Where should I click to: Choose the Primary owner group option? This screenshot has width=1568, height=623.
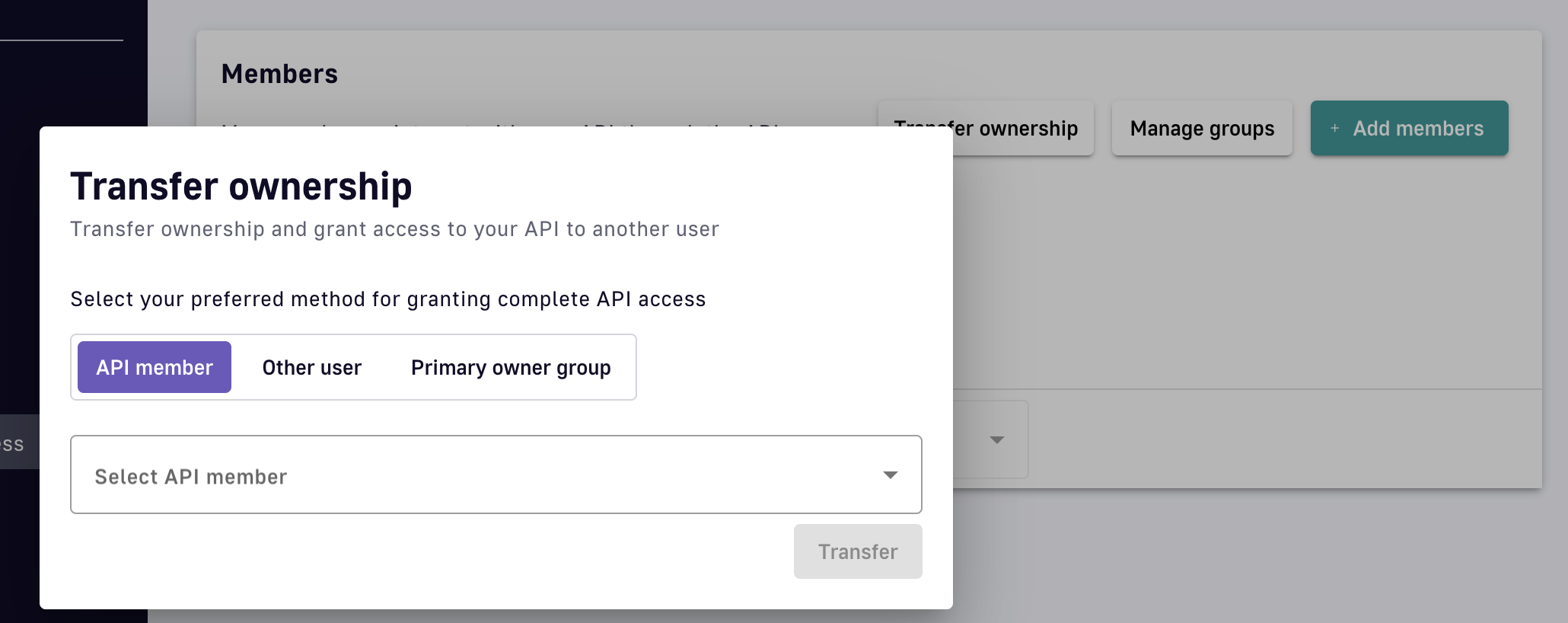pyautogui.click(x=511, y=367)
